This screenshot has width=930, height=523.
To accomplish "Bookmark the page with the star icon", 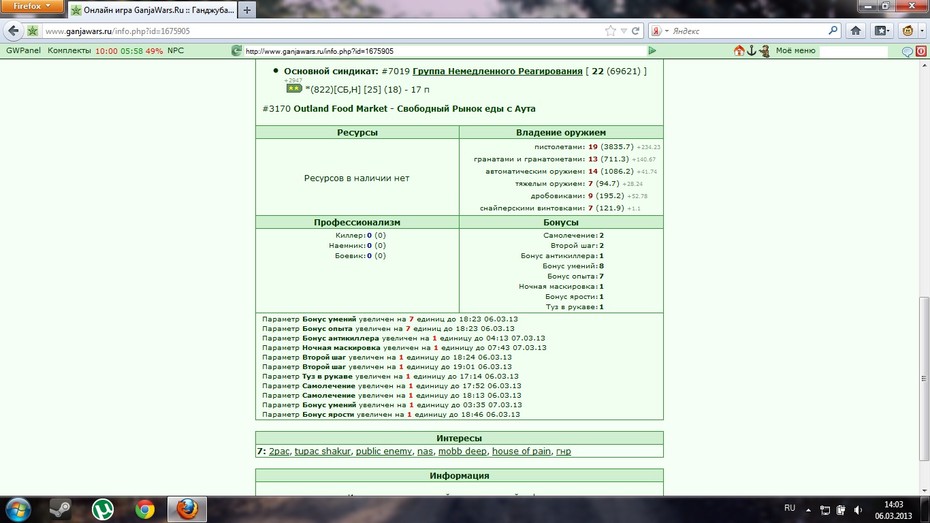I will point(610,31).
